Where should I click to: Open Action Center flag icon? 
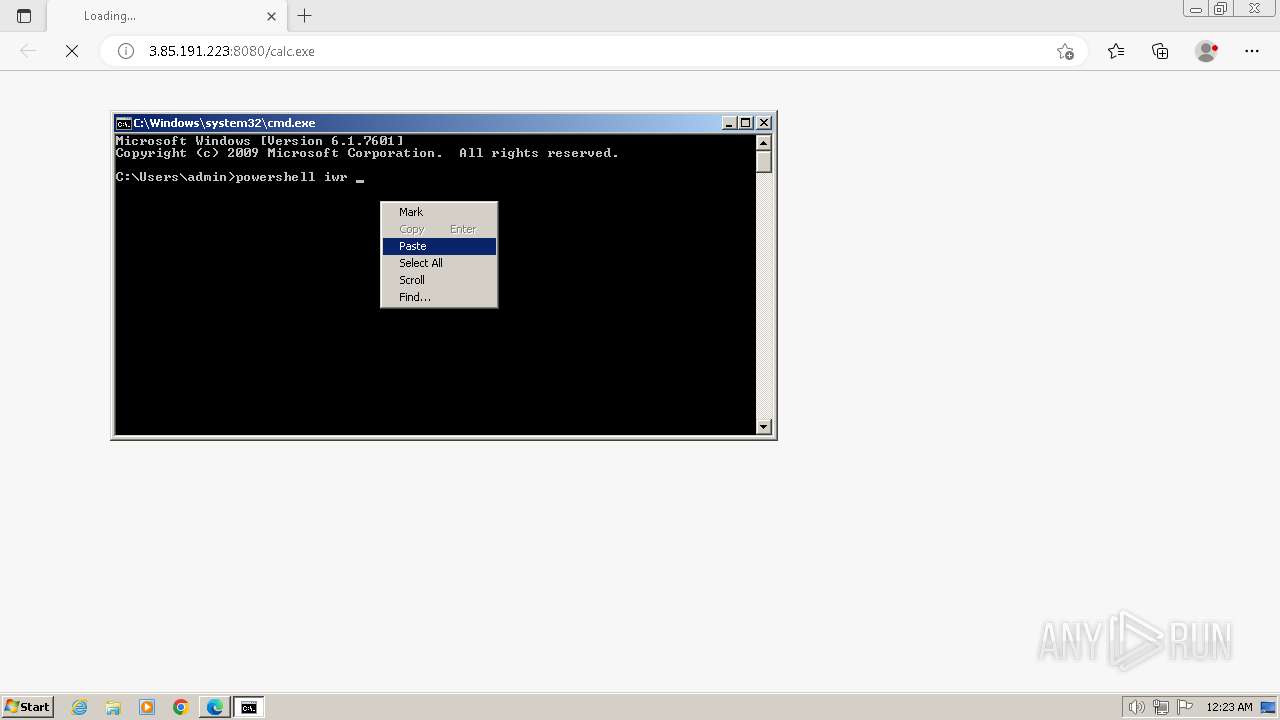click(1185, 707)
